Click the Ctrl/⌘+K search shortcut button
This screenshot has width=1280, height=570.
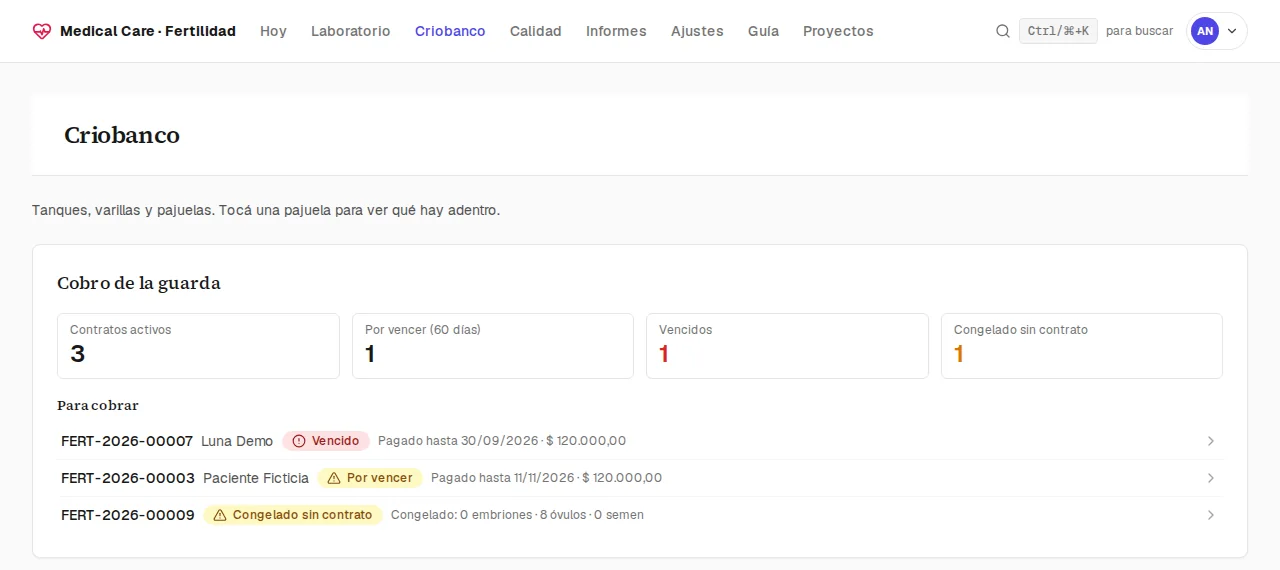[x=1058, y=31]
